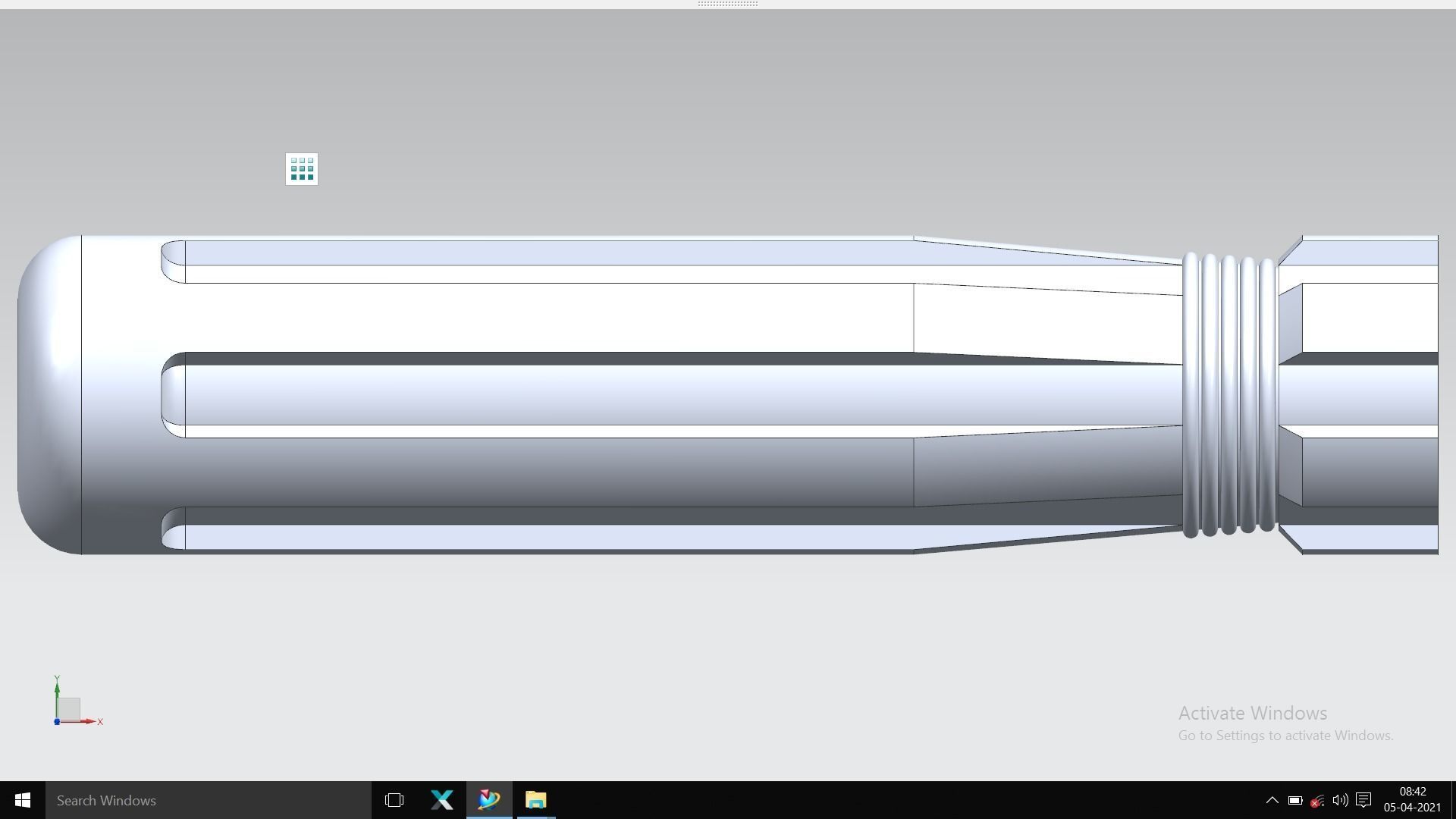The height and width of the screenshot is (819, 1456).
Task: Open File Explorer from the taskbar
Action: [x=536, y=800]
